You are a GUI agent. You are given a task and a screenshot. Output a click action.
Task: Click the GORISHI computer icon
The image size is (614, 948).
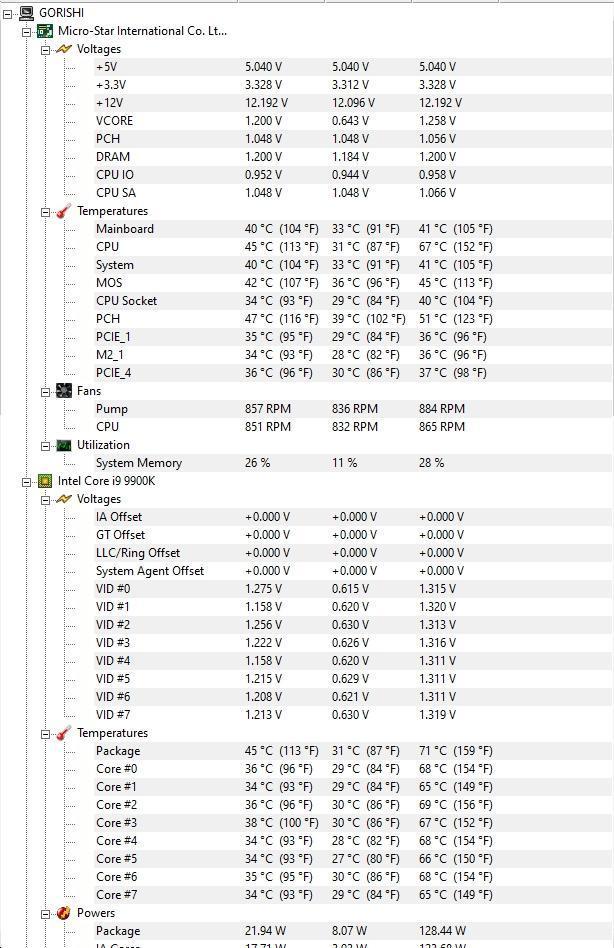(25, 13)
